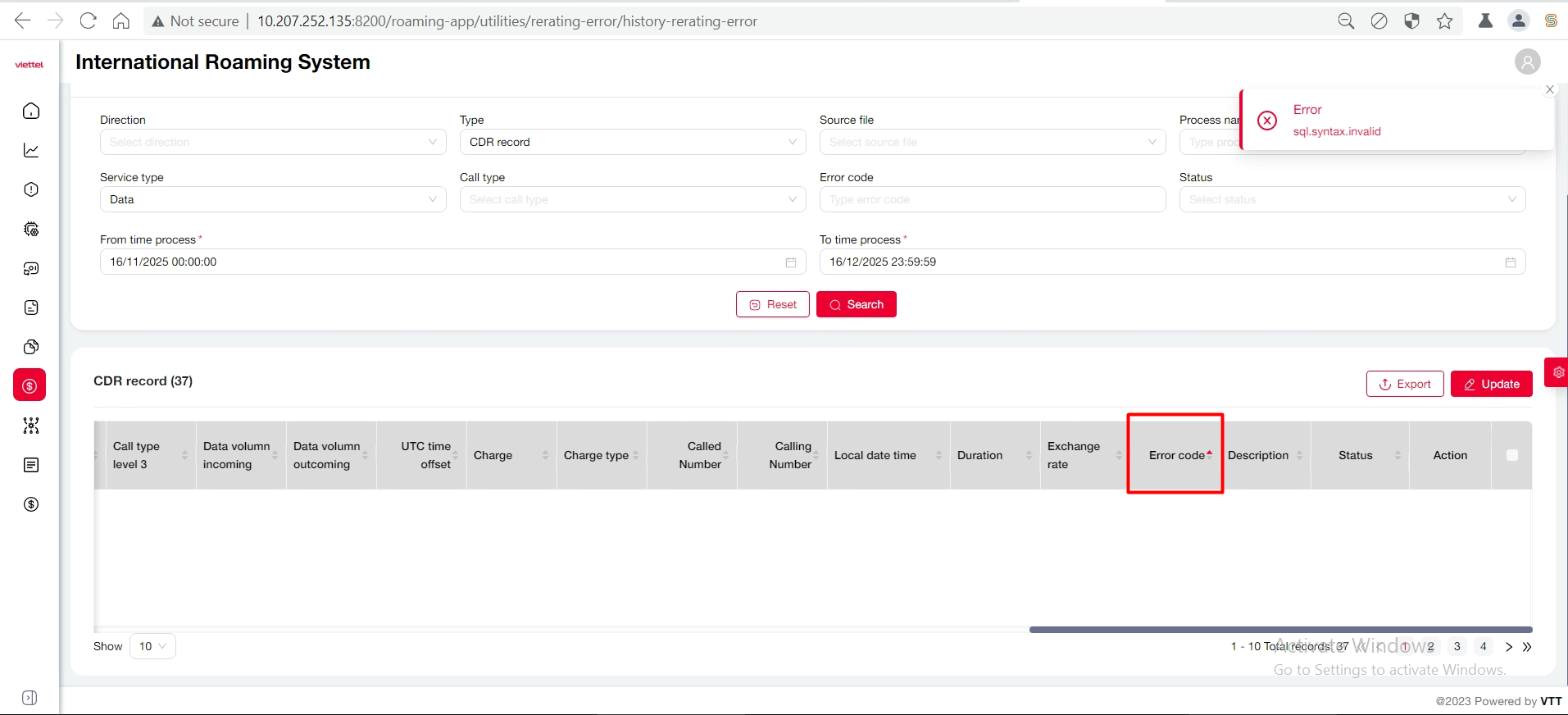Click the pie chart sidebar icon

[x=31, y=347]
